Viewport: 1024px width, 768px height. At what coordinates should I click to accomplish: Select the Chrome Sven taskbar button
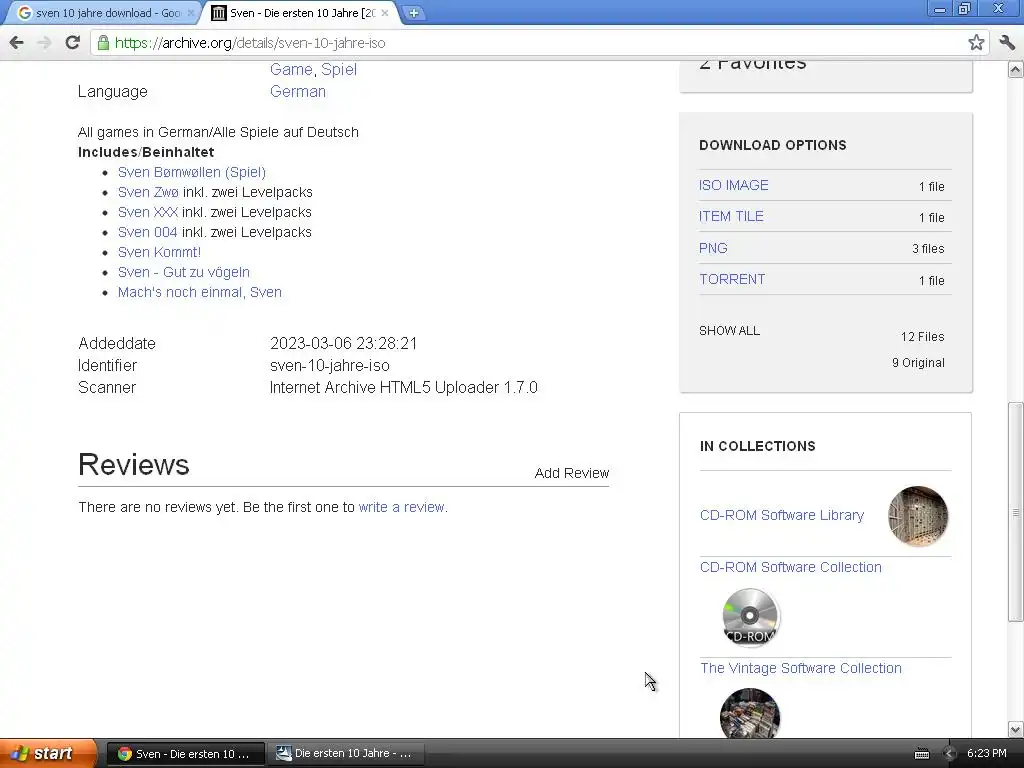(186, 754)
